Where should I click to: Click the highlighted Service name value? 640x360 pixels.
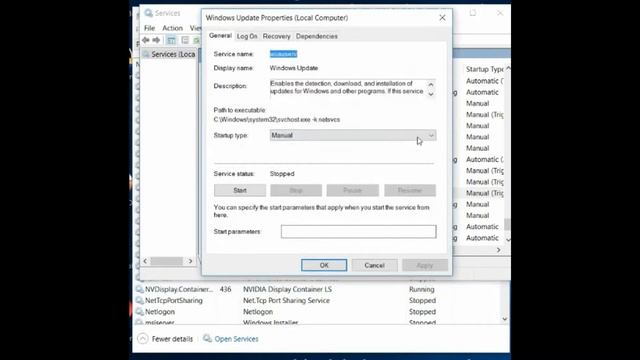click(x=283, y=54)
